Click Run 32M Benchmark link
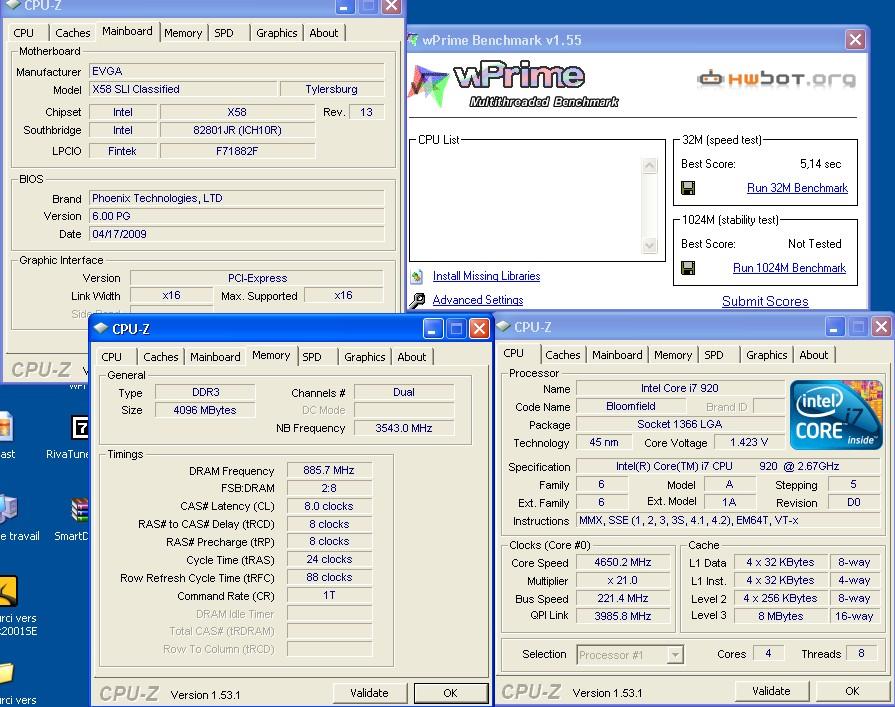The height and width of the screenshot is (707, 895). (x=797, y=188)
